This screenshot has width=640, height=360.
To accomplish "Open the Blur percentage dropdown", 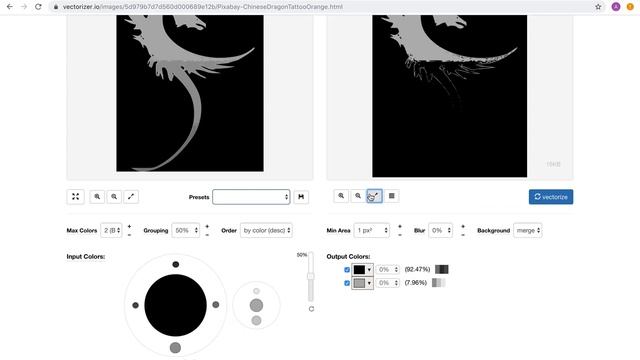I will [440, 231].
